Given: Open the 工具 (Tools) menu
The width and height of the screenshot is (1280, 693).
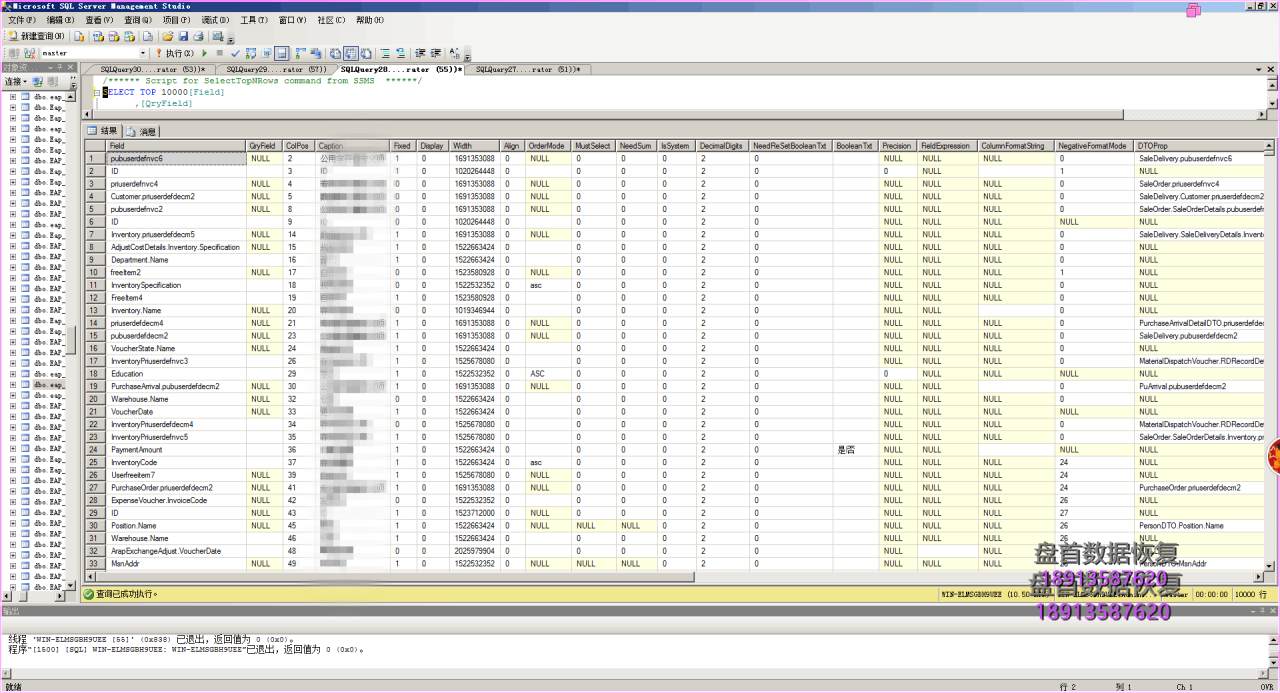Looking at the screenshot, I should click(x=255, y=20).
